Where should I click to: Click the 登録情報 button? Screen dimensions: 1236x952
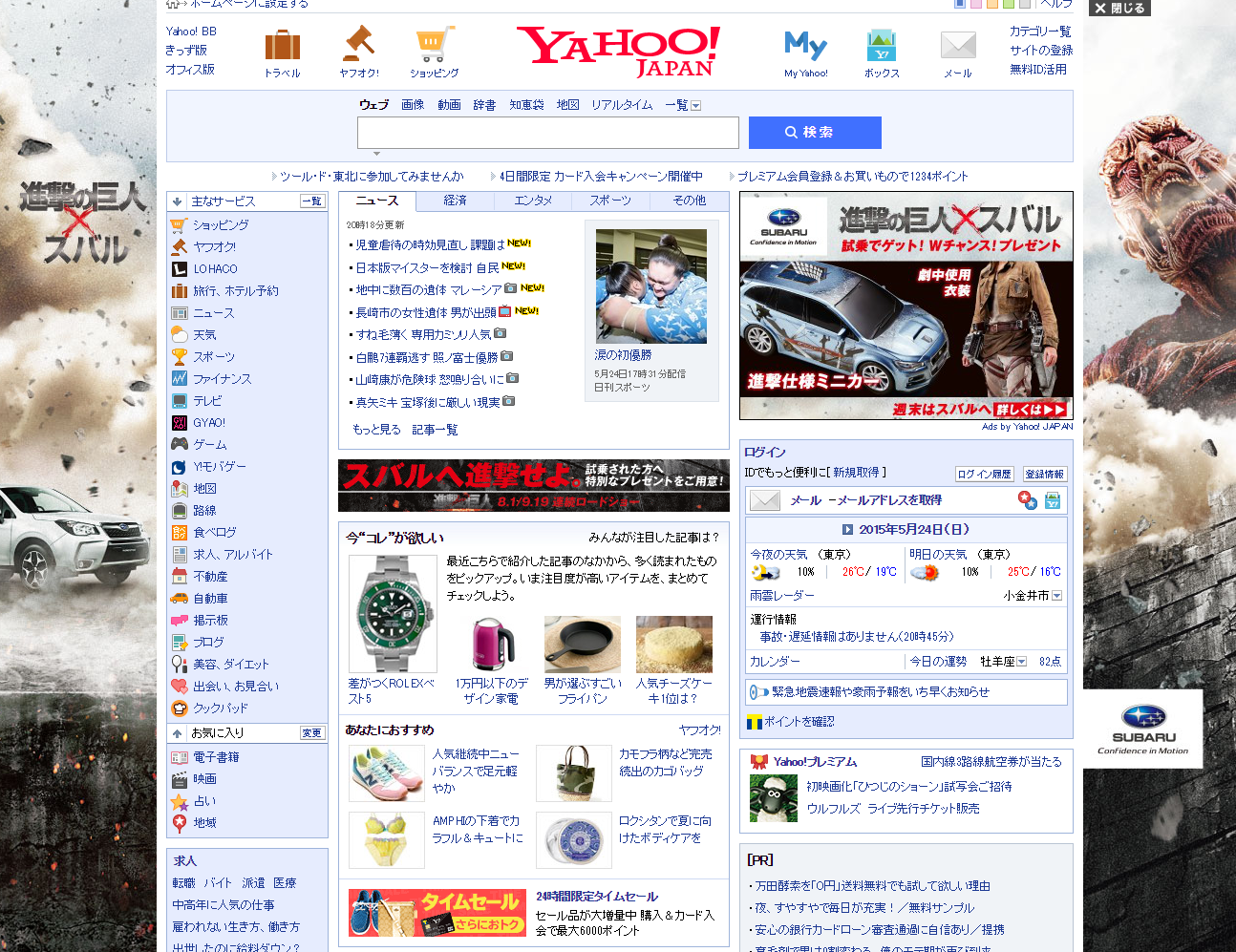click(1045, 475)
